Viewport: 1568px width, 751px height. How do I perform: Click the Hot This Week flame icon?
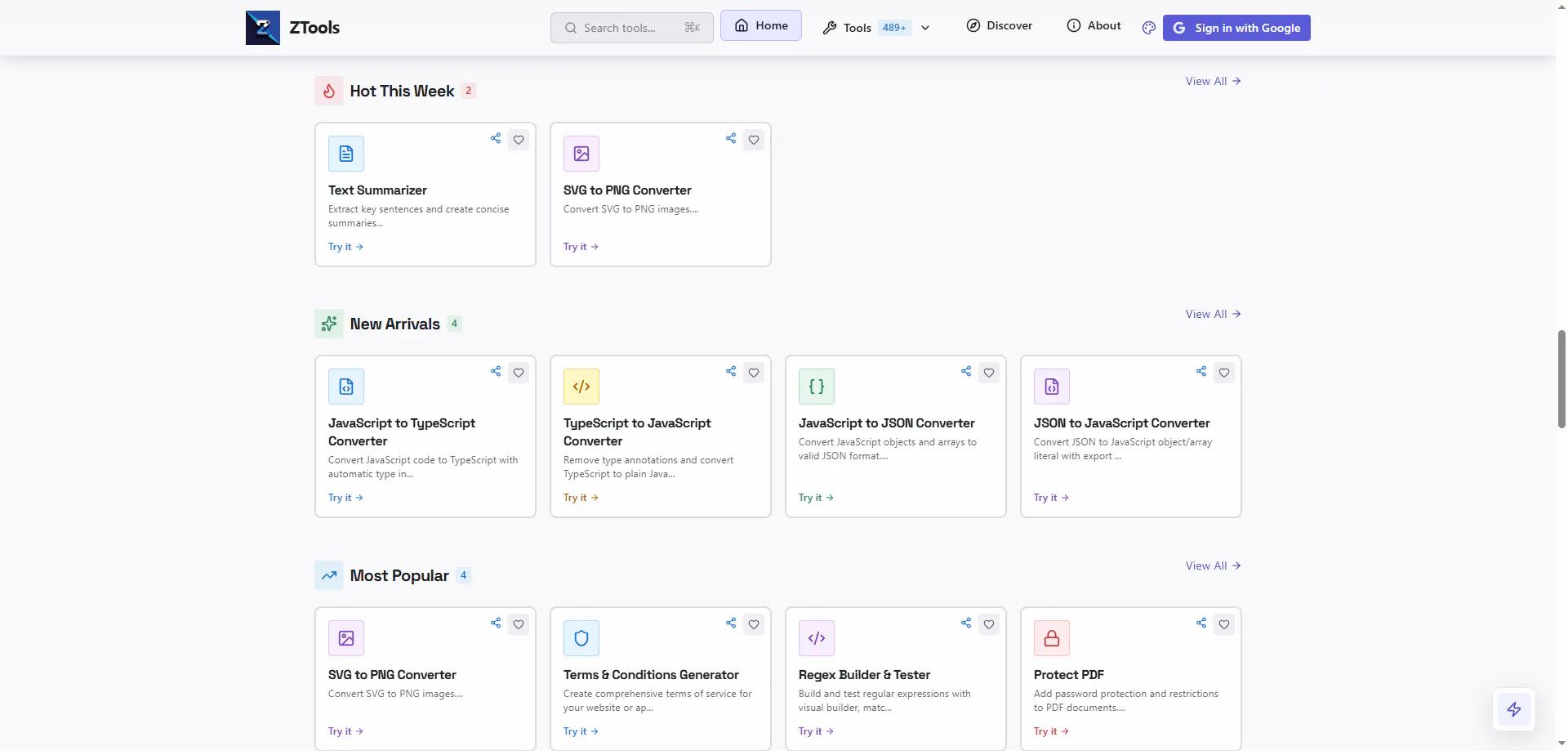[x=329, y=91]
